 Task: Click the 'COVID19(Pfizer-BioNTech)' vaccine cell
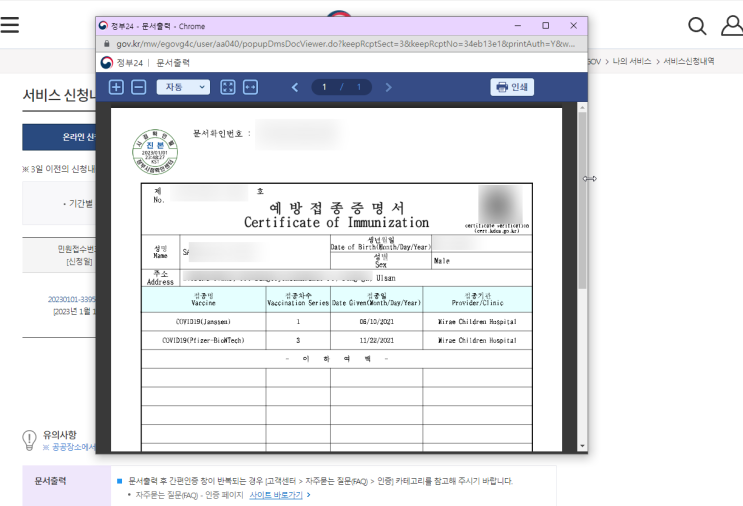coord(203,340)
